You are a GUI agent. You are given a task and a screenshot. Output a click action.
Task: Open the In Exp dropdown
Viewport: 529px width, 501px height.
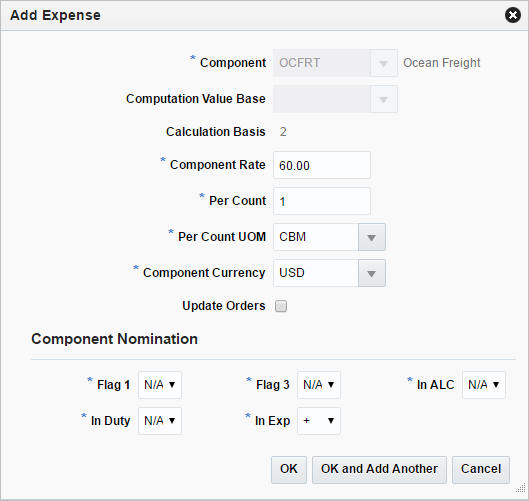pyautogui.click(x=319, y=421)
